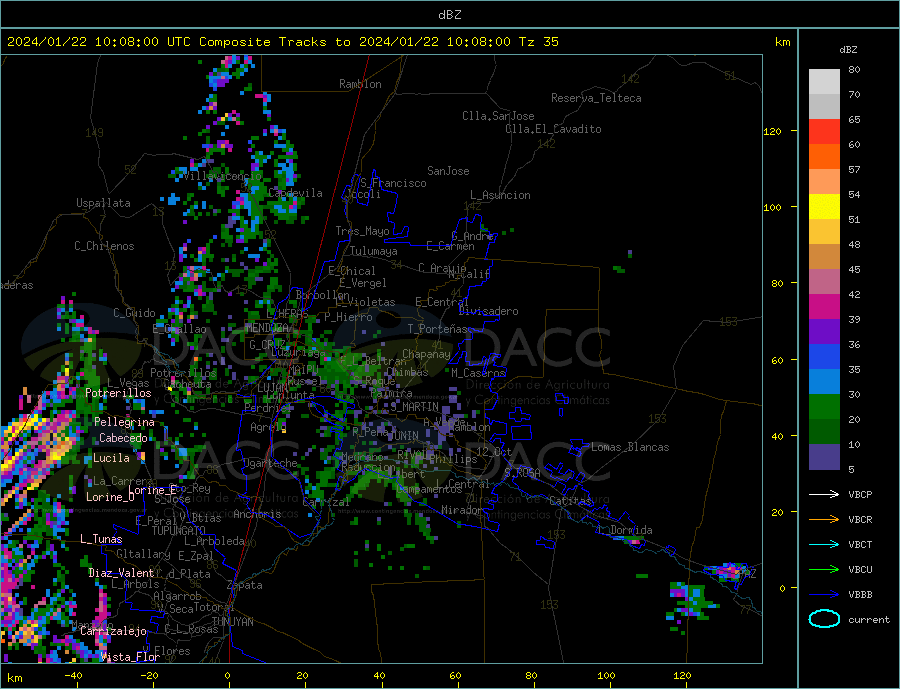Click the VBCP legend label

tap(860, 494)
